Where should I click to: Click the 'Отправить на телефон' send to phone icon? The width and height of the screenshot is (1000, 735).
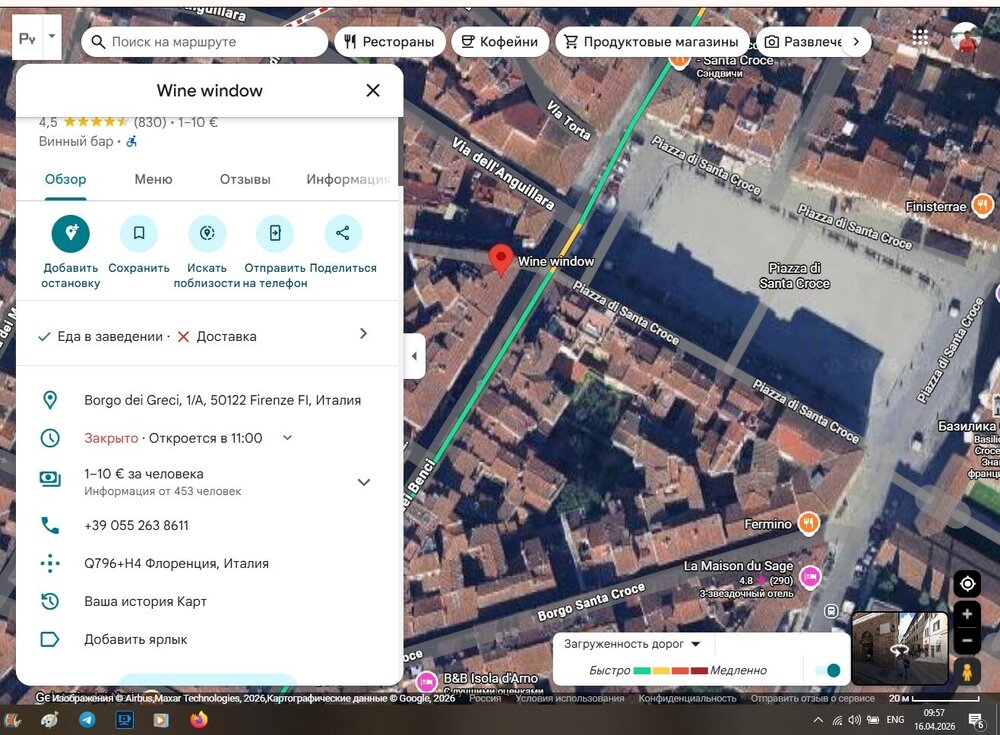(275, 233)
